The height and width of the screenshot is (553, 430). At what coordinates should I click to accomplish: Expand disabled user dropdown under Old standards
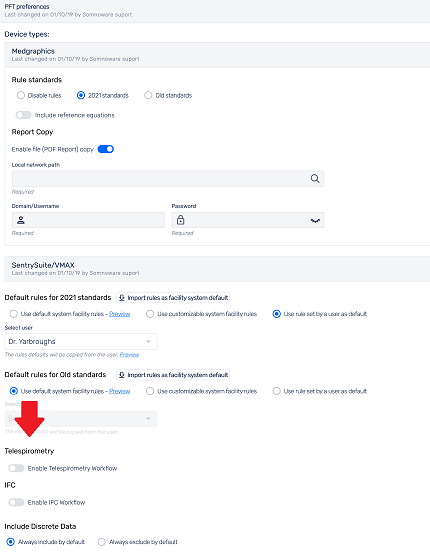[81, 419]
